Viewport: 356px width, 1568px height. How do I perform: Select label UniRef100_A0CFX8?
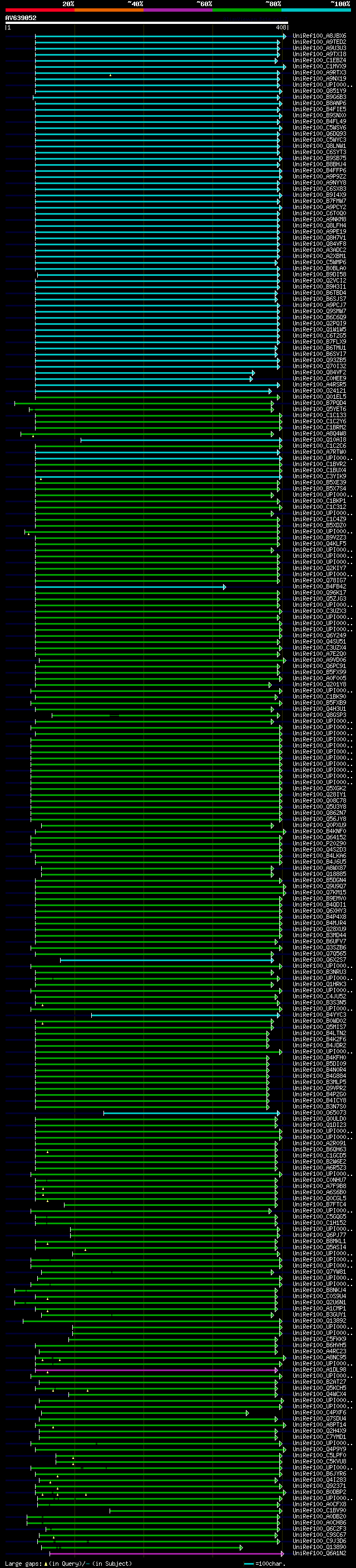coord(319,1505)
